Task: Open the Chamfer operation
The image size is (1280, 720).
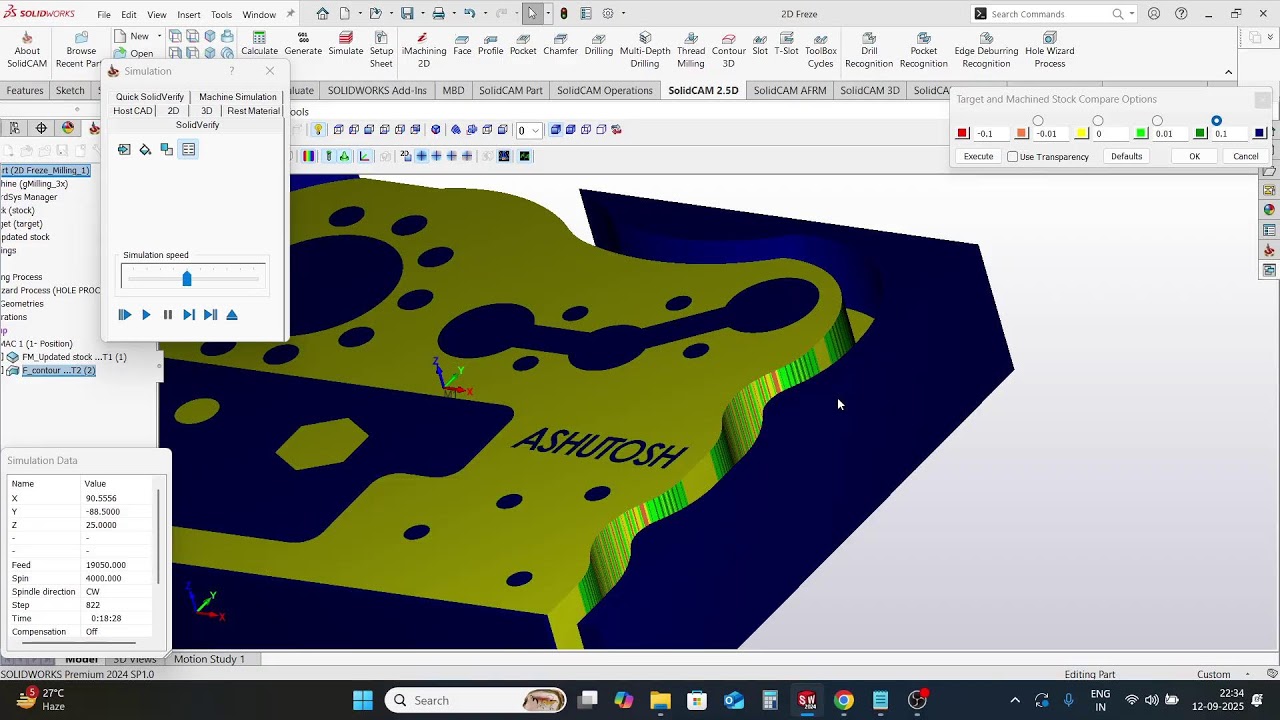Action: 560,44
